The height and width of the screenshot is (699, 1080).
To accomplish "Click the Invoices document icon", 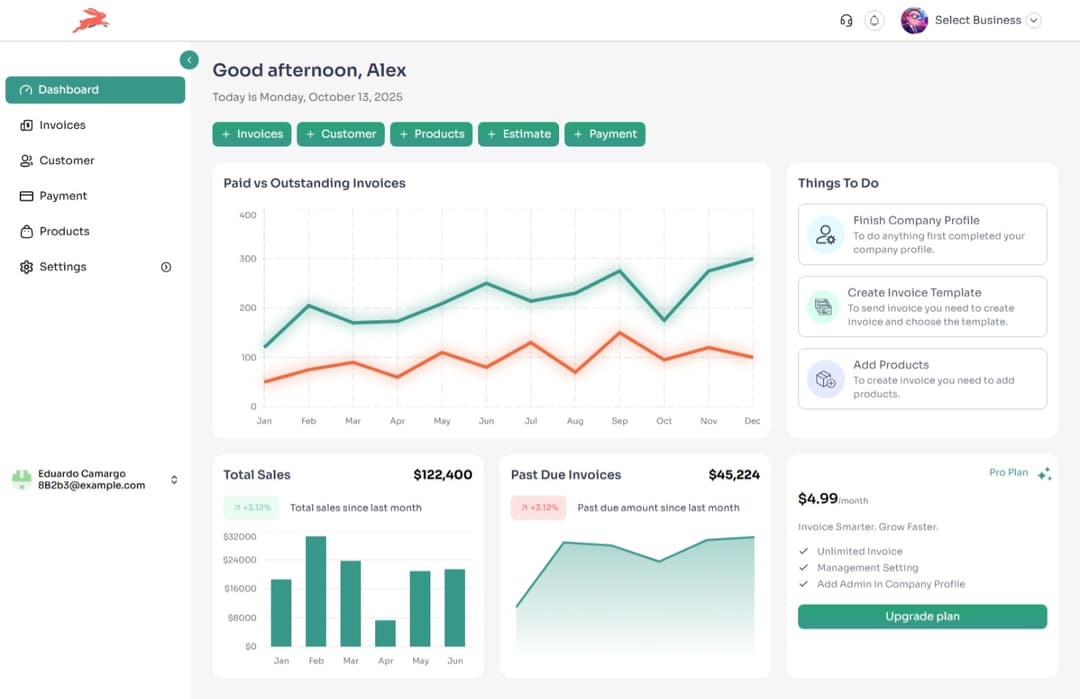I will coord(26,125).
